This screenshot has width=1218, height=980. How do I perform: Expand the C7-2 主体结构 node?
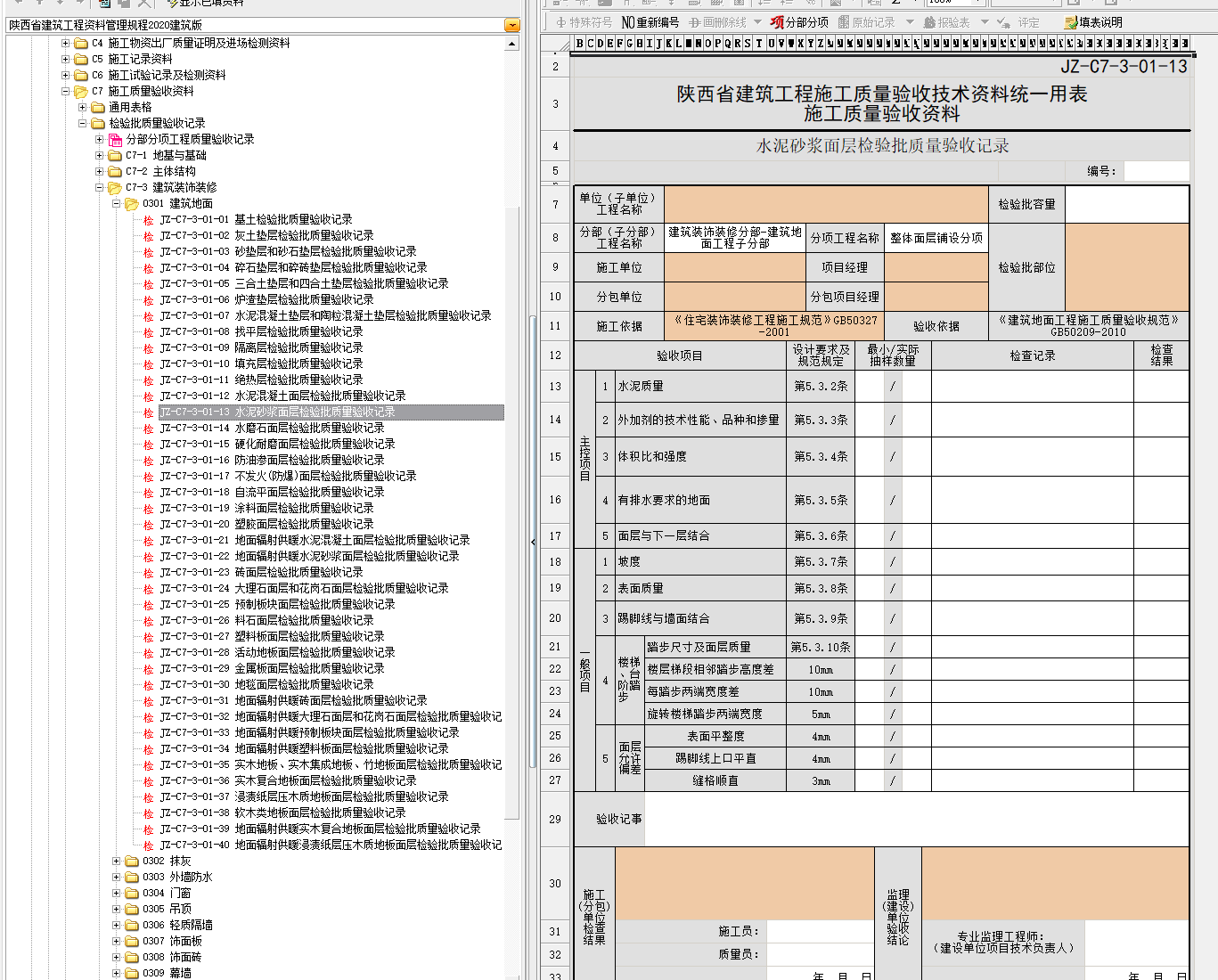tap(99, 171)
